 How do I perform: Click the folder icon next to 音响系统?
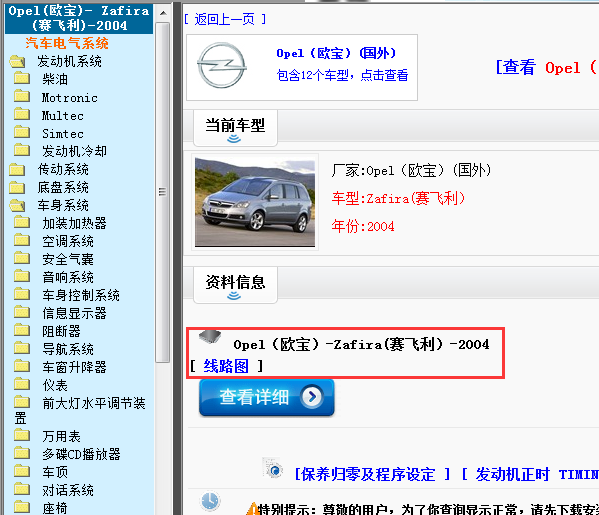coord(22,276)
